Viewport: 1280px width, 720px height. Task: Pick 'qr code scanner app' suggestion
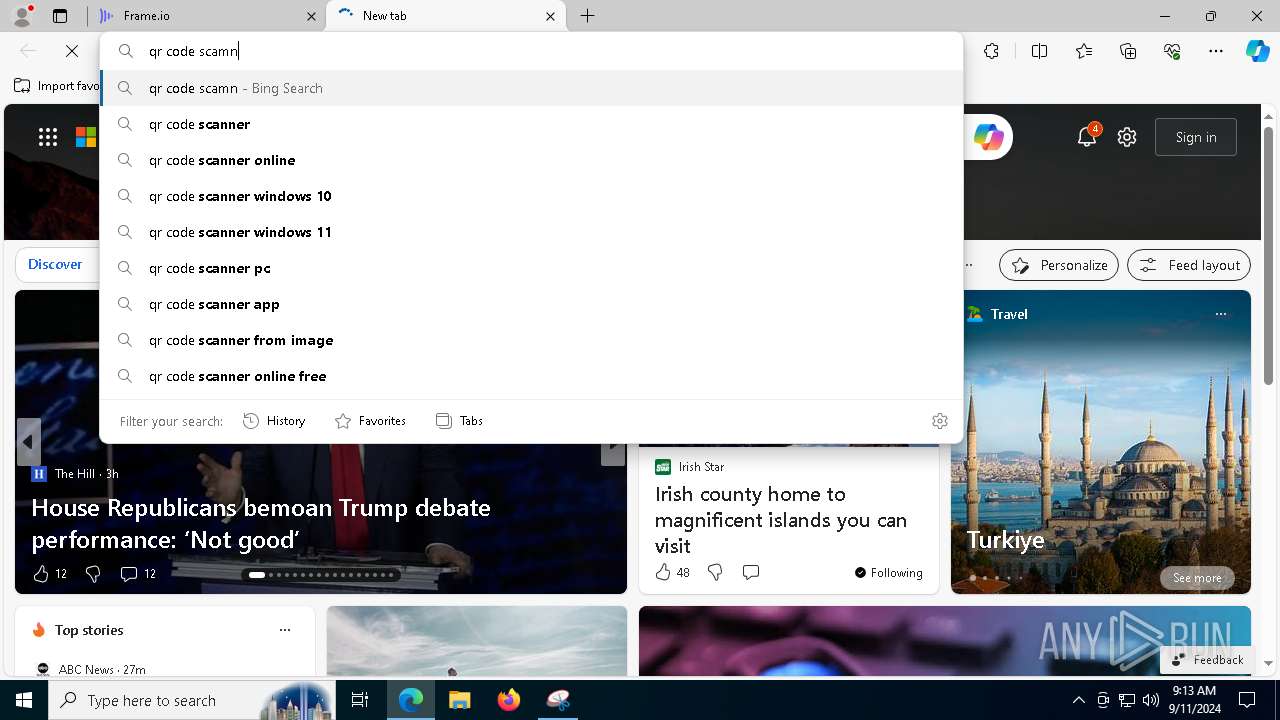pyautogui.click(x=531, y=304)
